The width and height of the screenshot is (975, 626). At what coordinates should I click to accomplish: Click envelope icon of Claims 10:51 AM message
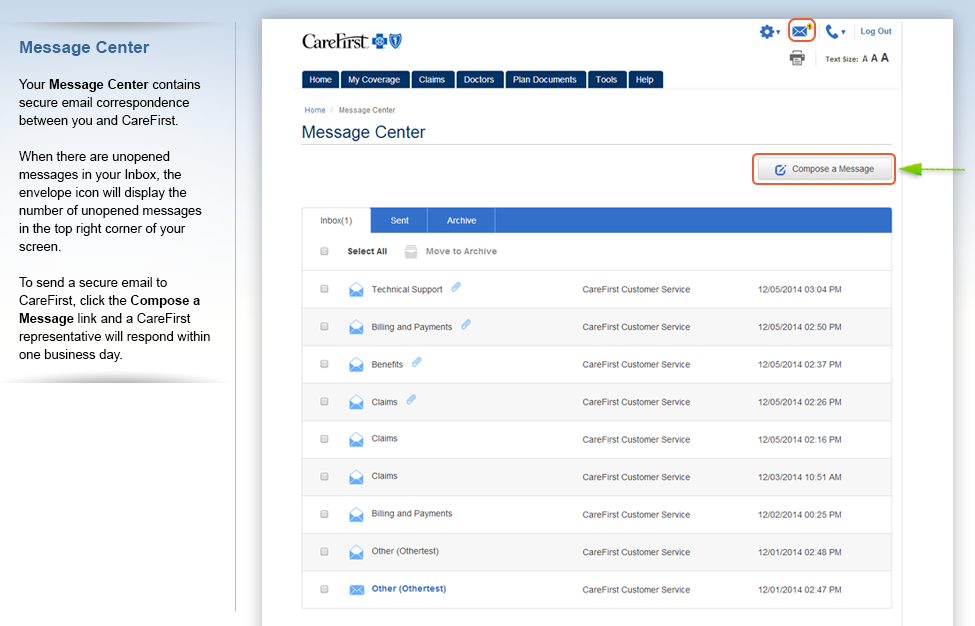click(x=356, y=477)
